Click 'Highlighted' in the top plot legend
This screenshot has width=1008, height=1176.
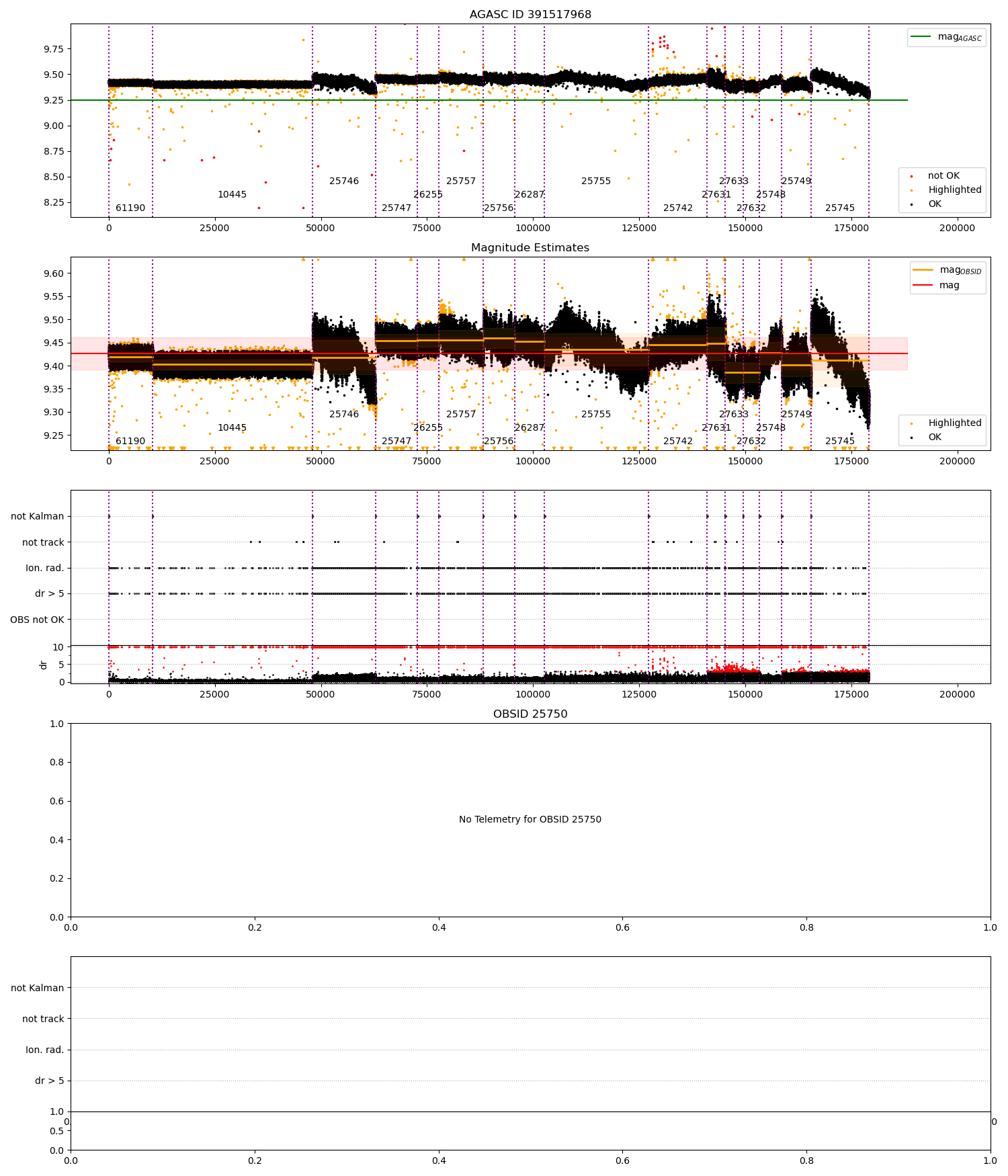tap(955, 190)
